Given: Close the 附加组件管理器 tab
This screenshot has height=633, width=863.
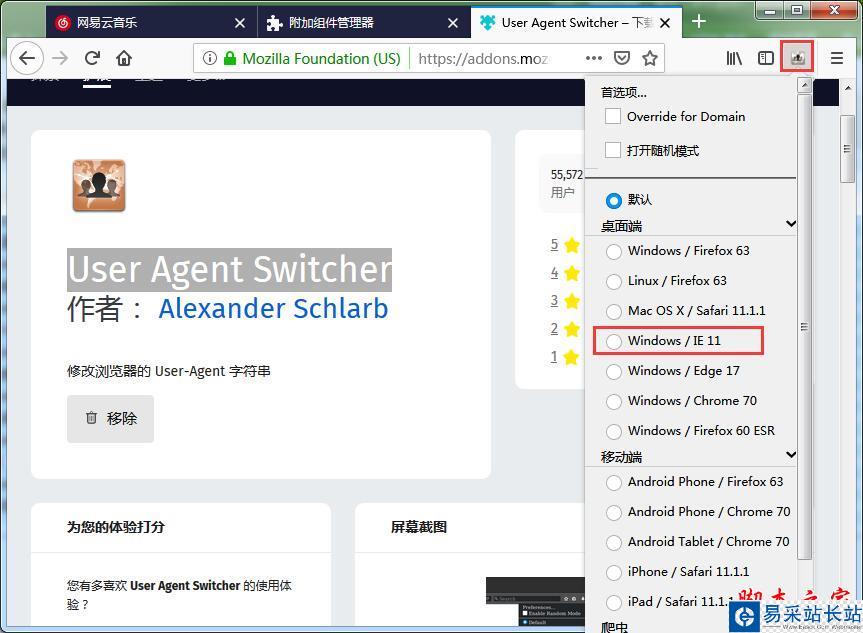Looking at the screenshot, I should (x=452, y=23).
